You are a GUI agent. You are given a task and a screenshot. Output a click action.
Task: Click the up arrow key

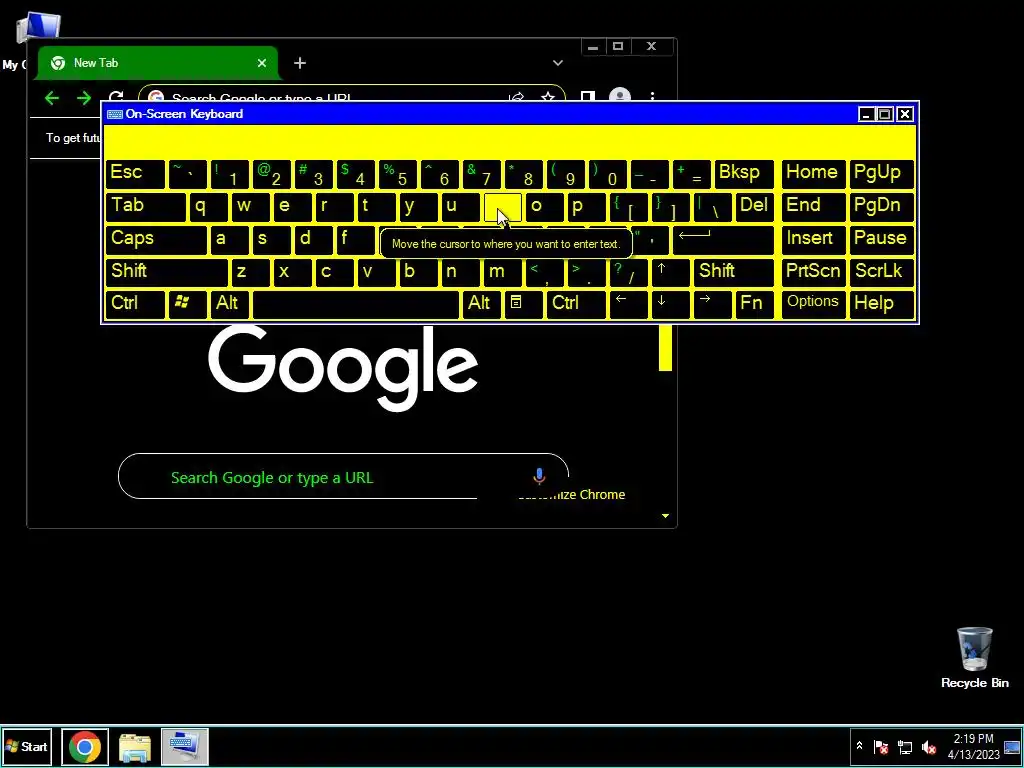671,271
